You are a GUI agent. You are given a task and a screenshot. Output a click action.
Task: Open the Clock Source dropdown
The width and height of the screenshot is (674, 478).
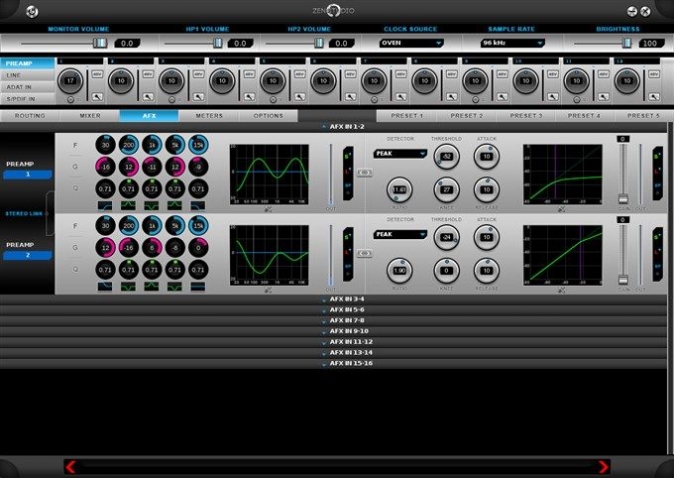411,43
